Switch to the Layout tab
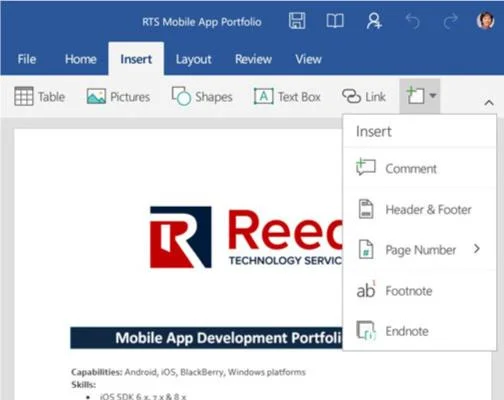Viewport: 504px width, 400px height. (x=194, y=59)
